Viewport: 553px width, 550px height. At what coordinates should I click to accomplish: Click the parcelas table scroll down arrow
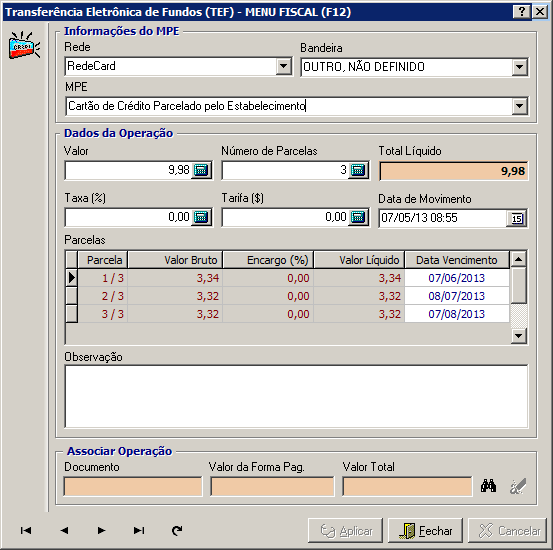[519, 336]
